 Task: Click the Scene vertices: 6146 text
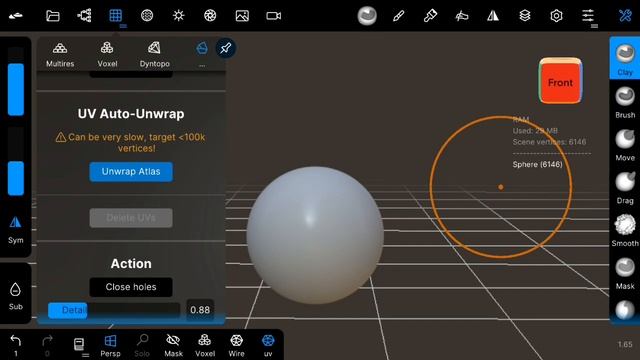coord(549,142)
